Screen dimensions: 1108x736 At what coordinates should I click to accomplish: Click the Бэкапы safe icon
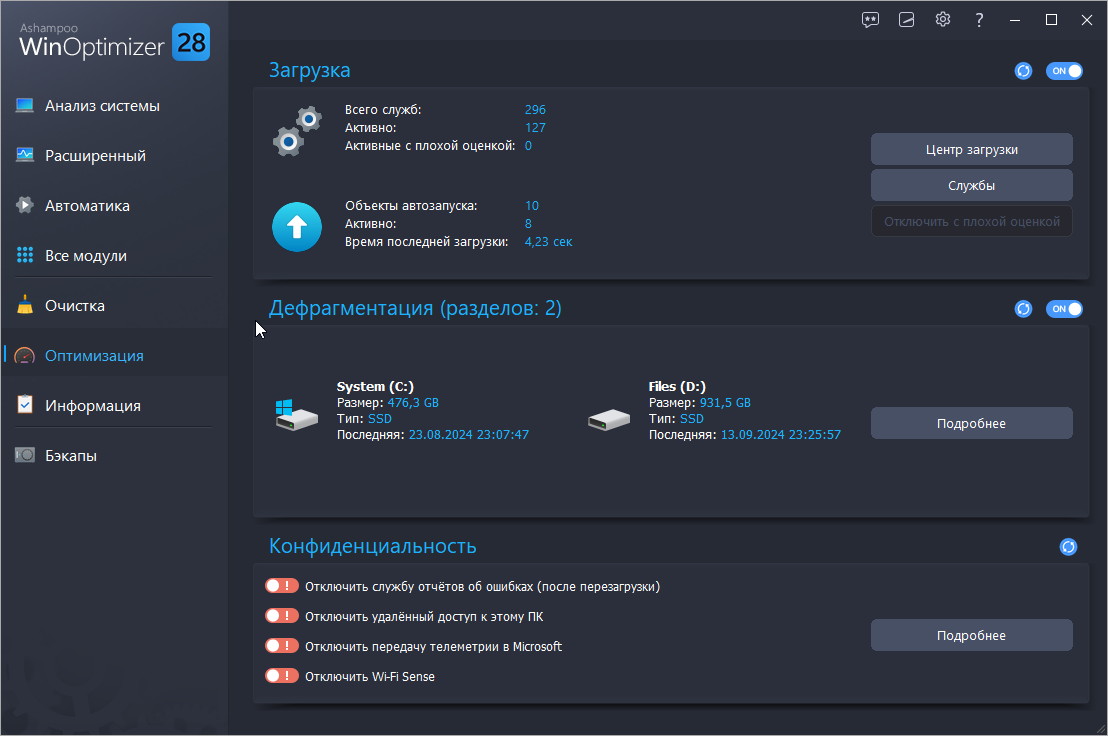25,455
